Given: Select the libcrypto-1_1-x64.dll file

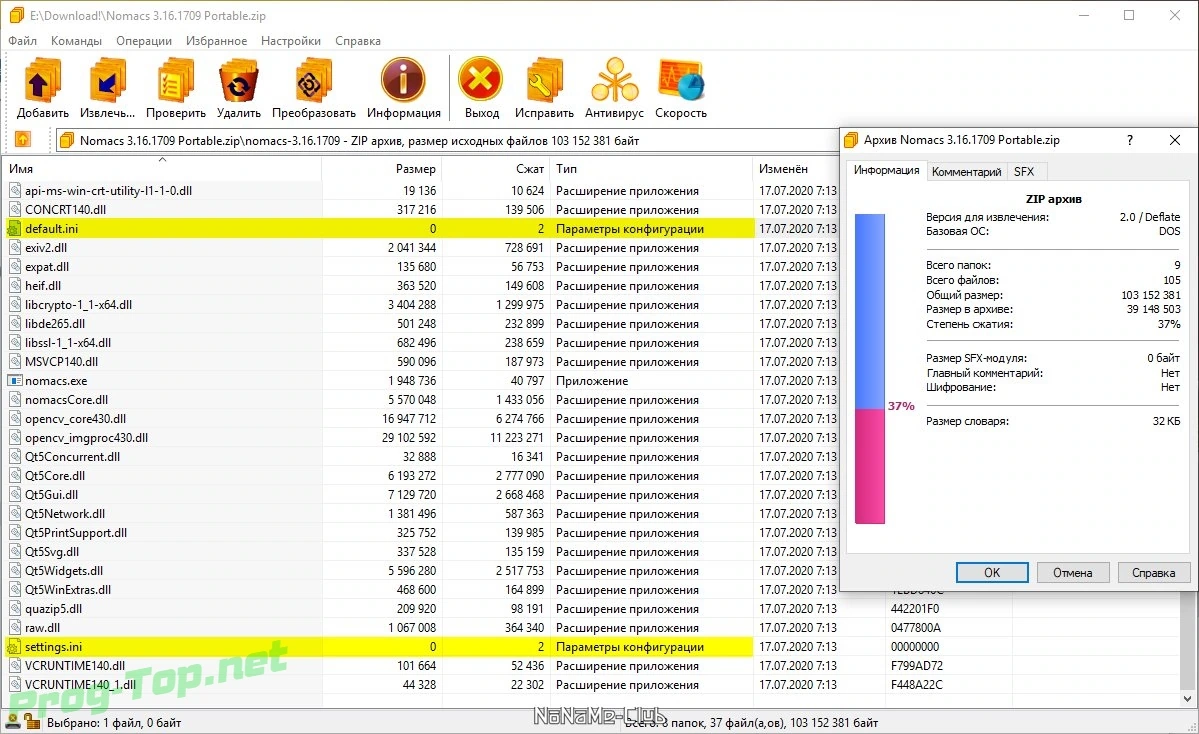Looking at the screenshot, I should (x=78, y=304).
